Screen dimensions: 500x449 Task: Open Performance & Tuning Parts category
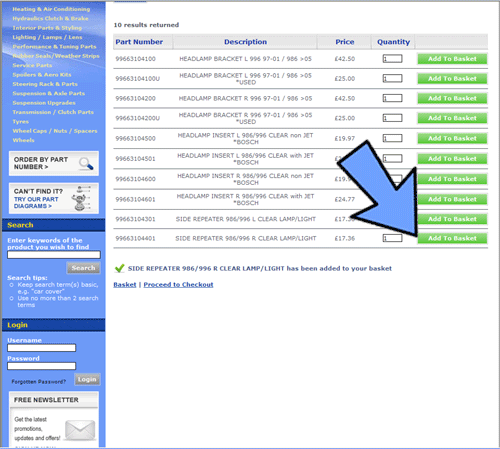pos(54,46)
